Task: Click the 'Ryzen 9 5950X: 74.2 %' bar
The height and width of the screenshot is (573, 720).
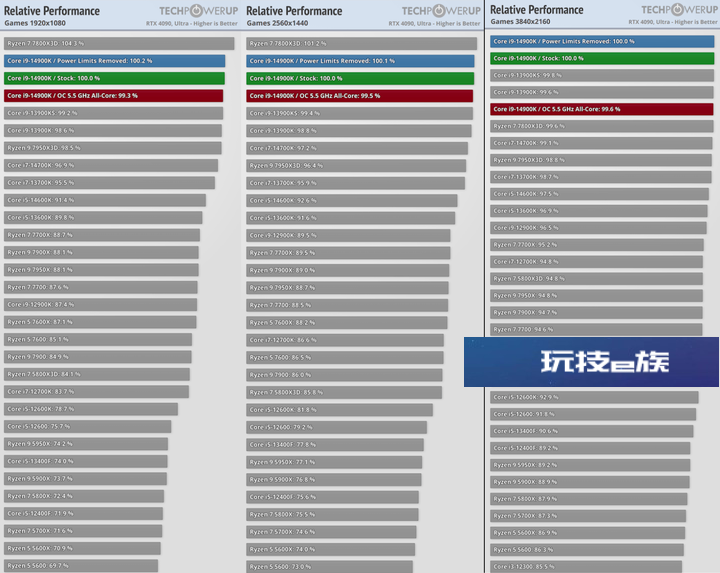Action: click(x=86, y=444)
